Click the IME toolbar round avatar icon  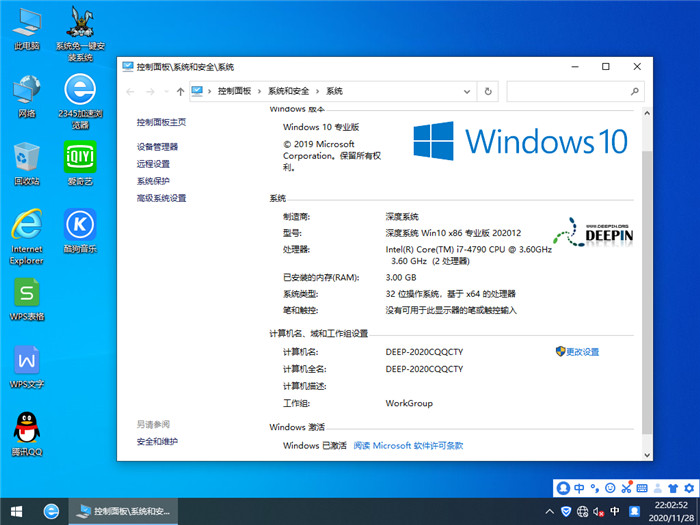563,488
